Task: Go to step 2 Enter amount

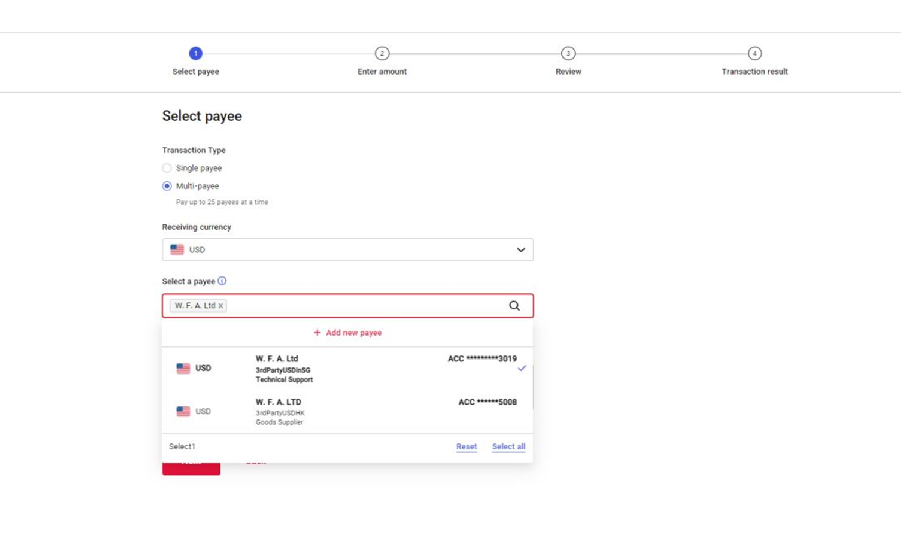Action: 382,54
